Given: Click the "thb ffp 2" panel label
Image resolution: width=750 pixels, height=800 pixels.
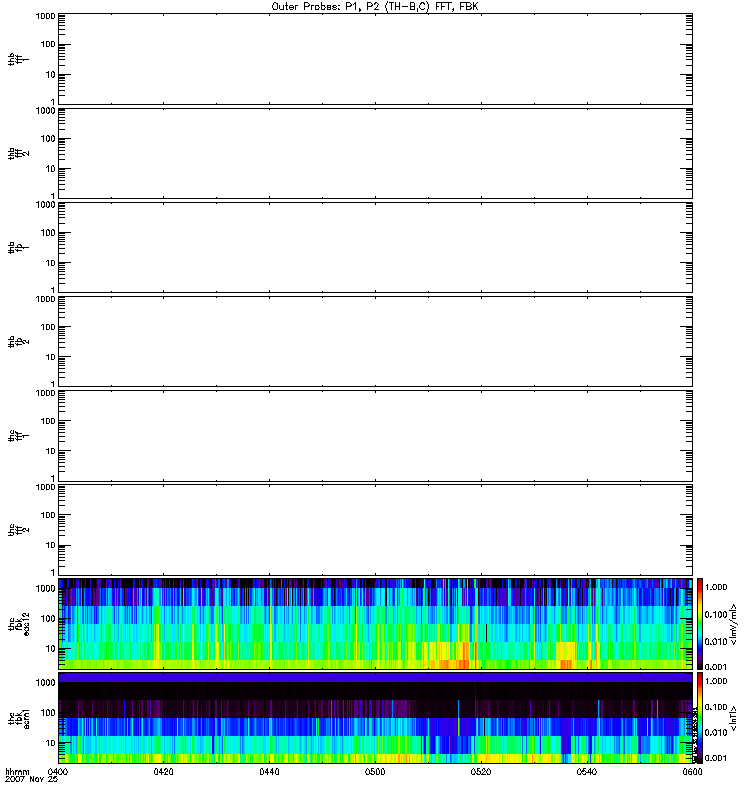Looking at the screenshot, I should click(18, 341).
